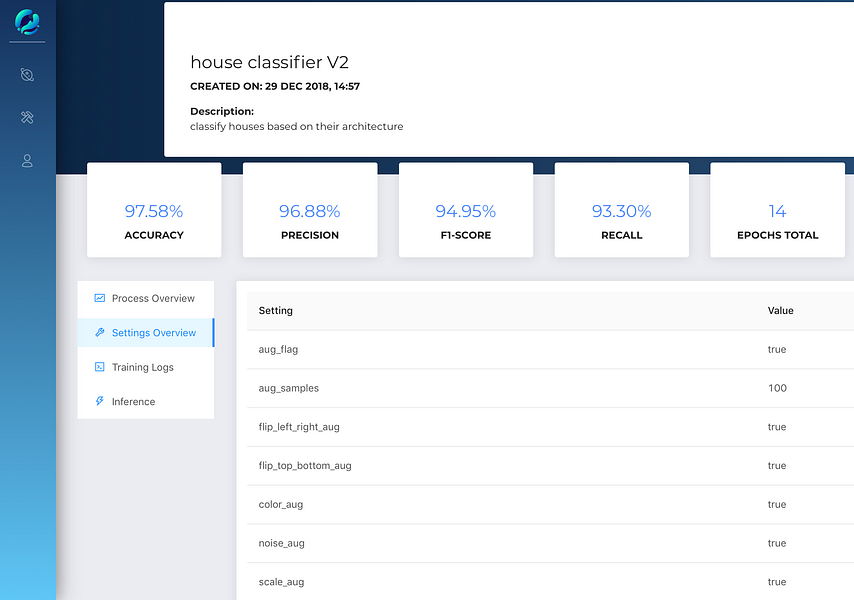Open the eye-target icon in sidebar
Screen dimensions: 854x600
pyautogui.click(x=27, y=75)
